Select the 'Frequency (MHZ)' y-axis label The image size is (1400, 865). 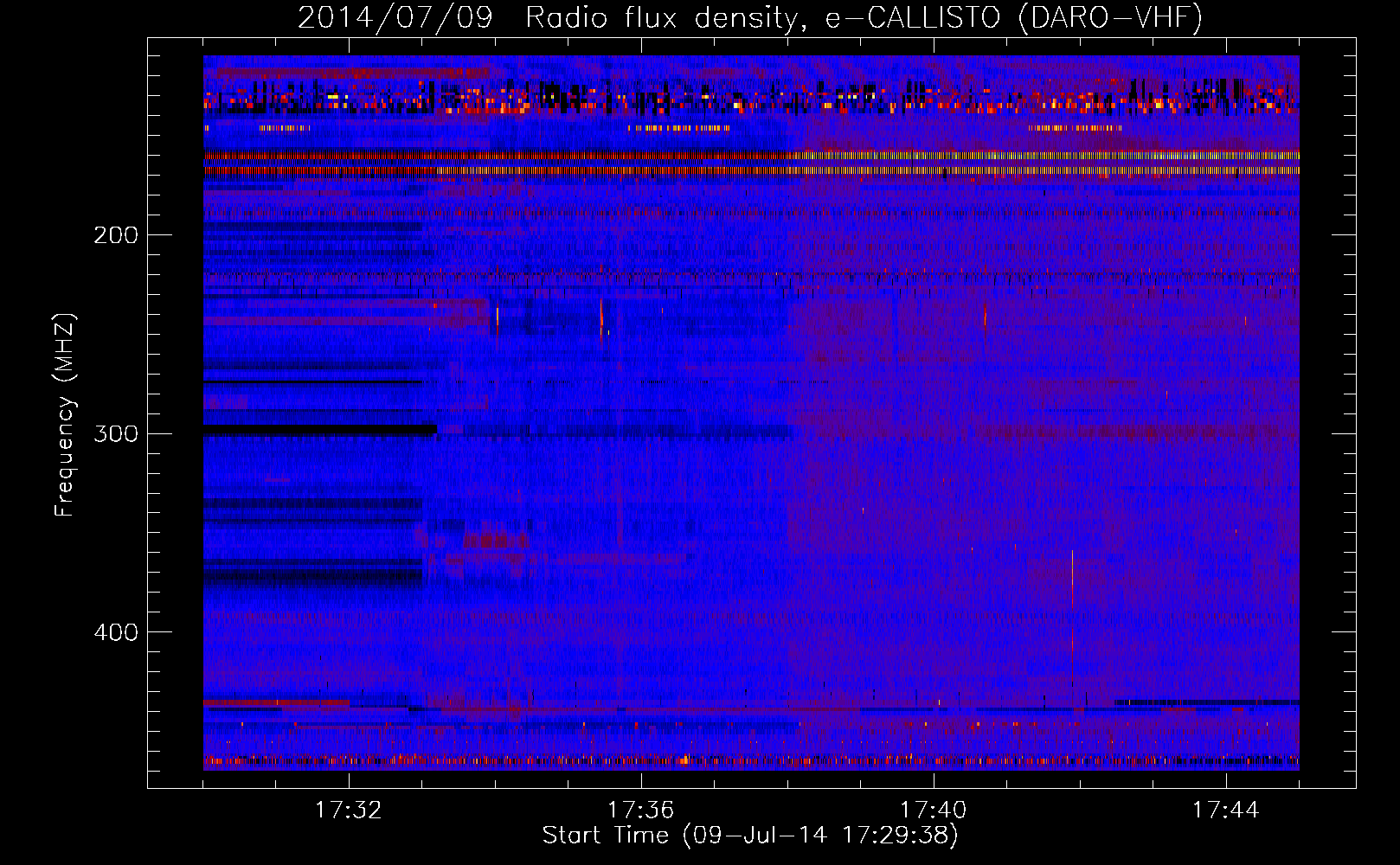(65, 414)
